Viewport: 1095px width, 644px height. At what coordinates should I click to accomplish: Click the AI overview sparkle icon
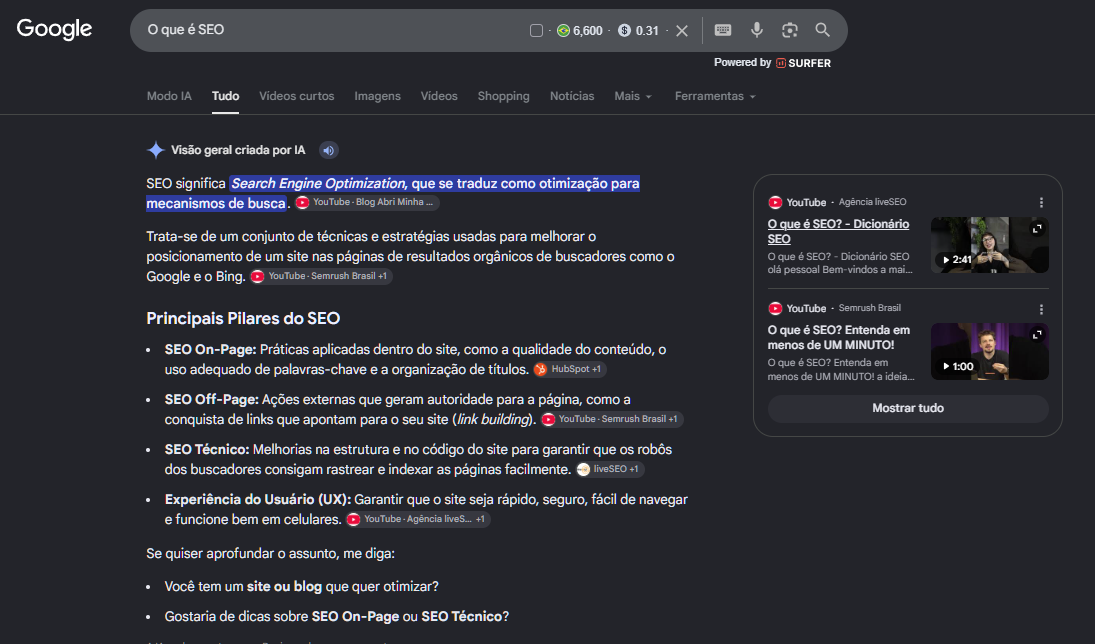tap(156, 150)
